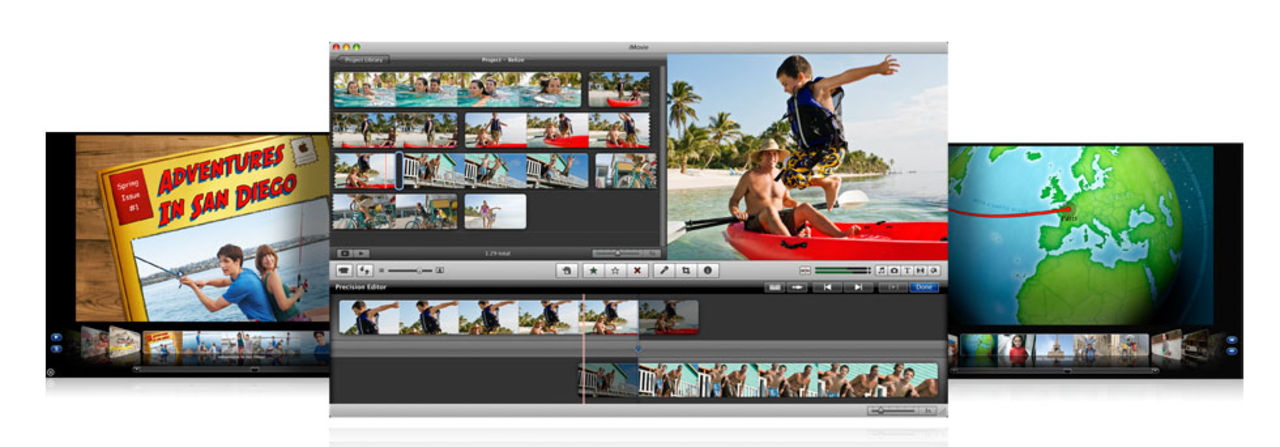This screenshot has height=447, width=1280.
Task: Open the voiceover microphone tool
Action: coord(664,270)
